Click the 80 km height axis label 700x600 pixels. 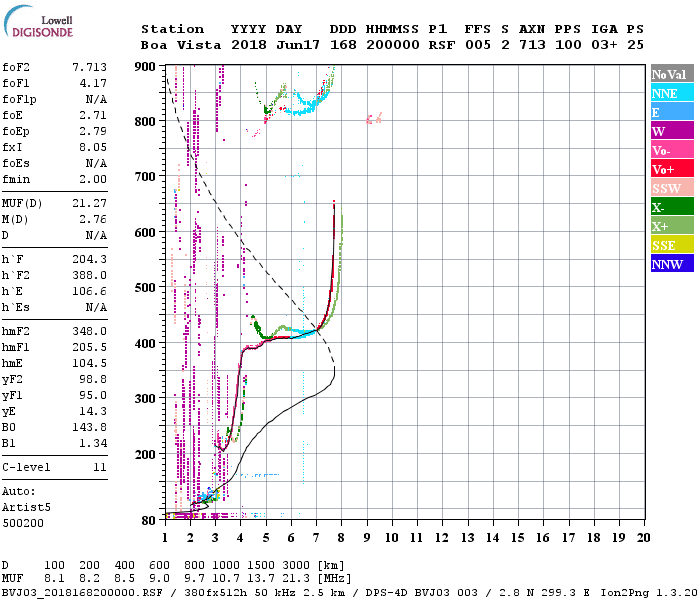click(x=149, y=521)
